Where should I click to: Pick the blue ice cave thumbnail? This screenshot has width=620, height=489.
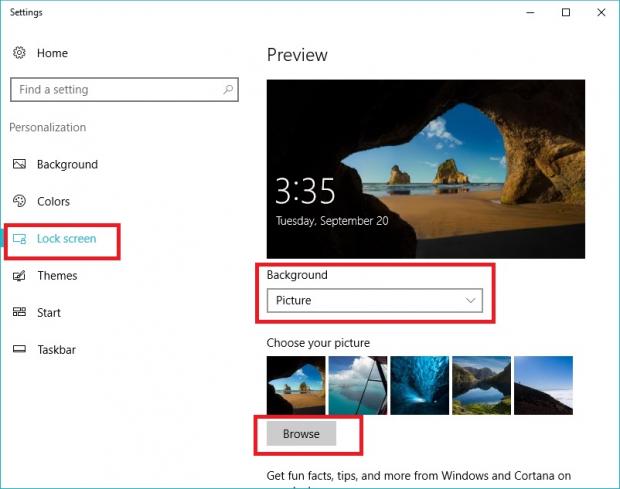tap(419, 385)
